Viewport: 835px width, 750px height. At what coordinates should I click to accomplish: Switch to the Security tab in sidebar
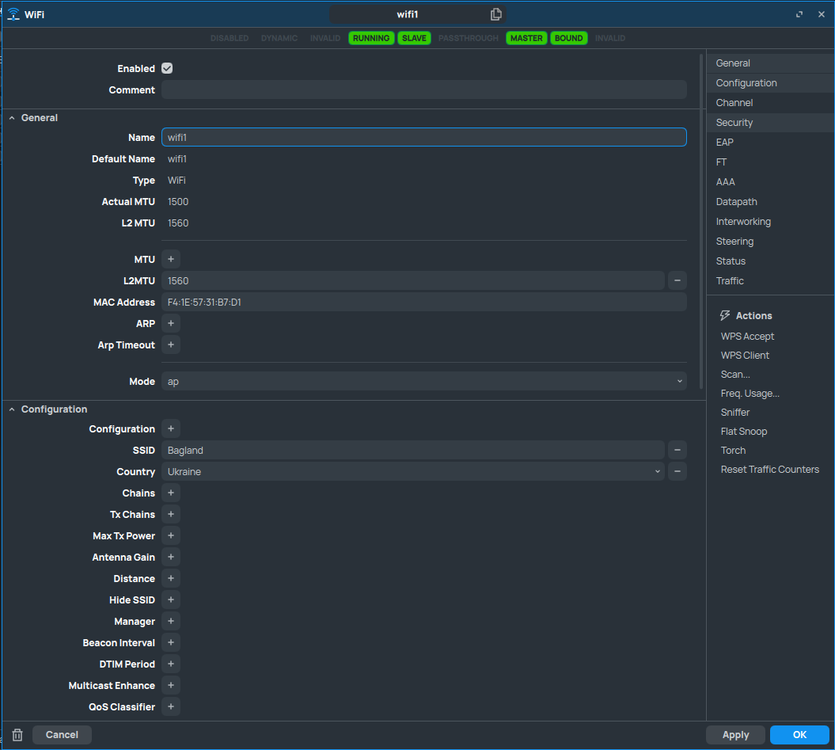coord(735,122)
